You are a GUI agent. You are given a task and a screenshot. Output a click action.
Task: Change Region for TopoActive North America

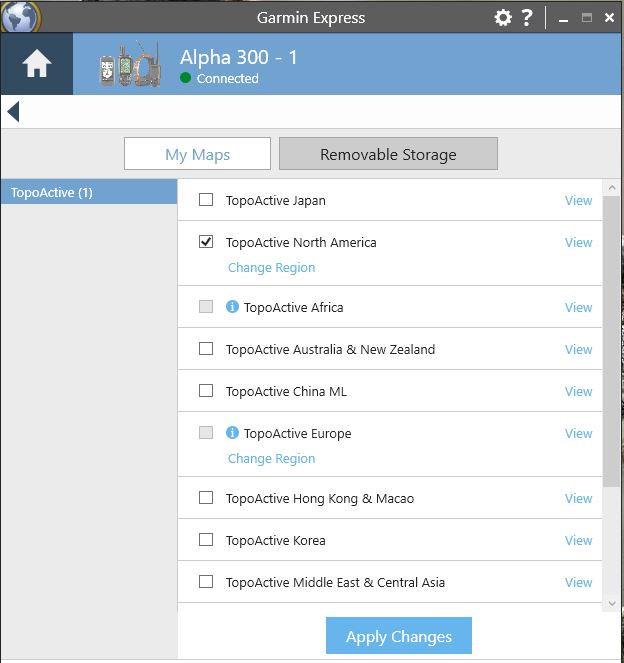coord(271,267)
